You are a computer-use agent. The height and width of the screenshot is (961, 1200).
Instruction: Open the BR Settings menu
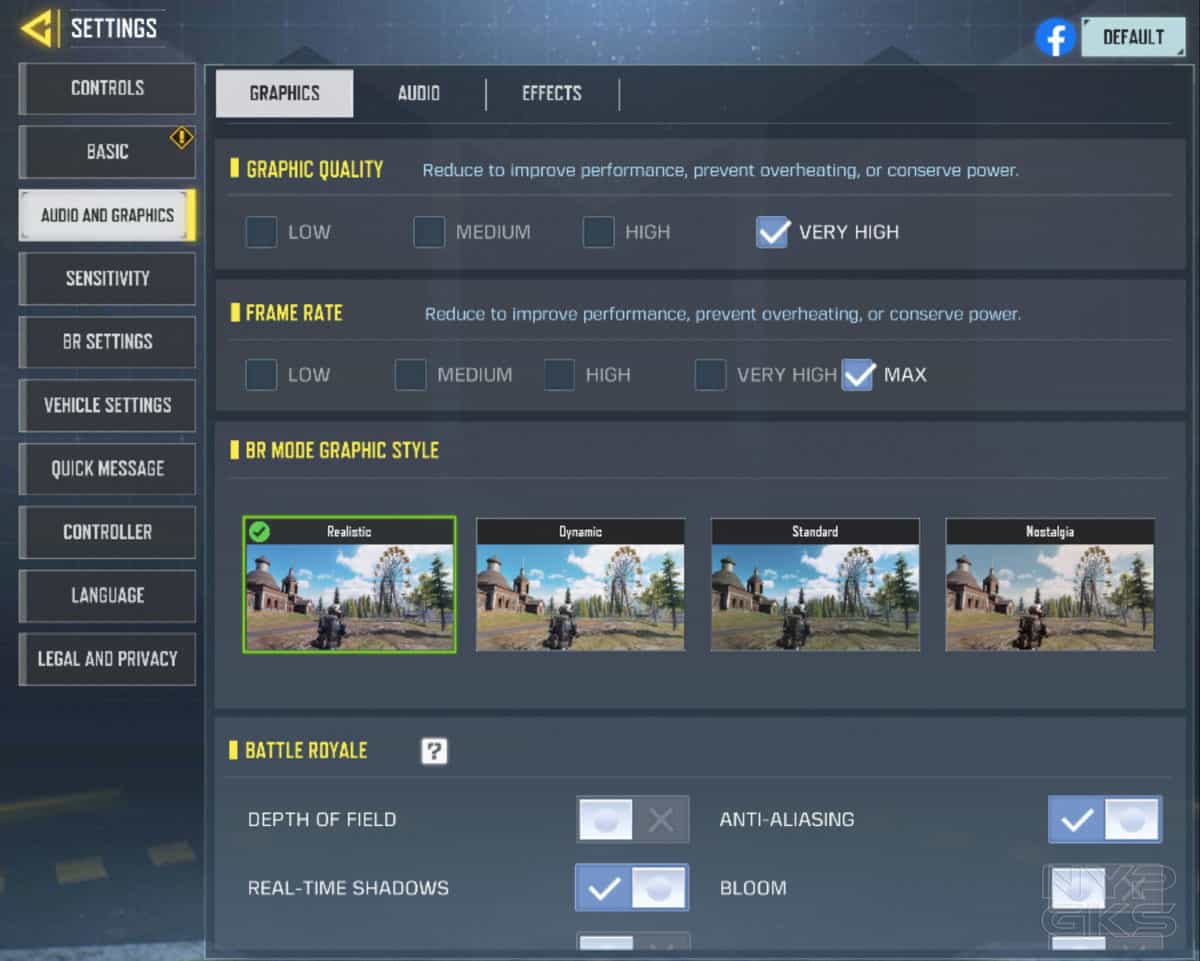coord(107,341)
